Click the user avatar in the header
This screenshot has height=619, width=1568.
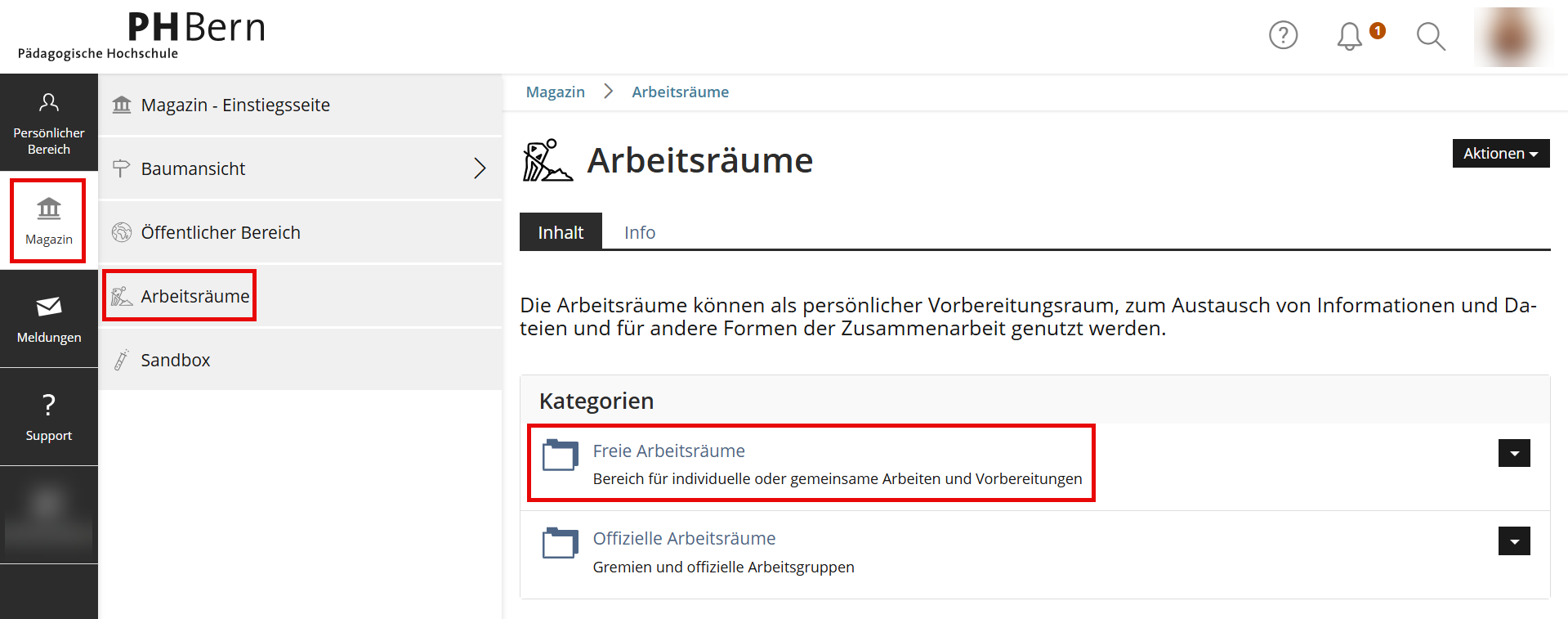1512,37
